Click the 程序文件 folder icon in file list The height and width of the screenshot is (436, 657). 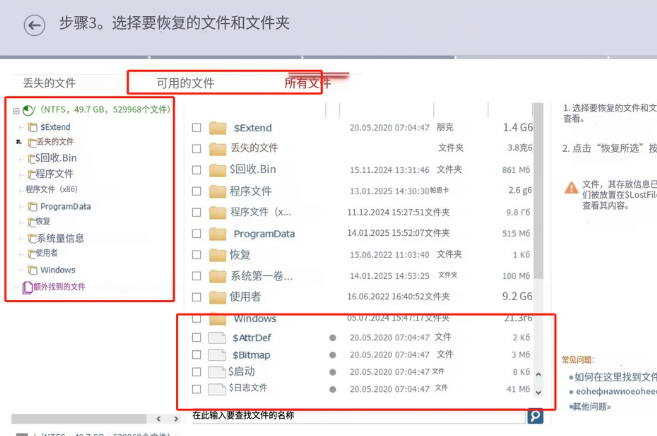(x=217, y=191)
